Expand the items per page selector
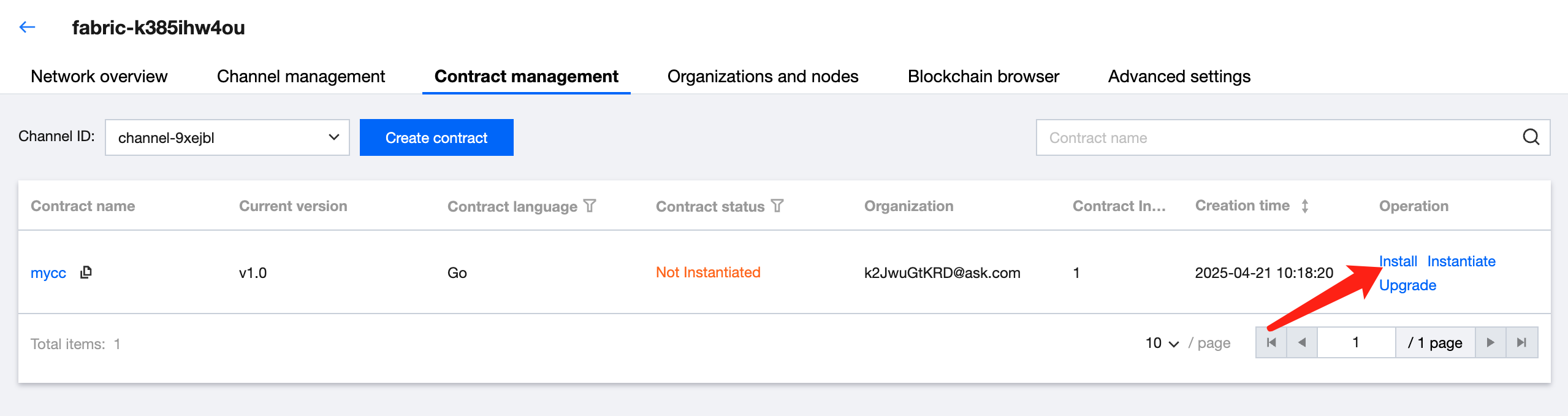1568x416 pixels. point(1162,343)
